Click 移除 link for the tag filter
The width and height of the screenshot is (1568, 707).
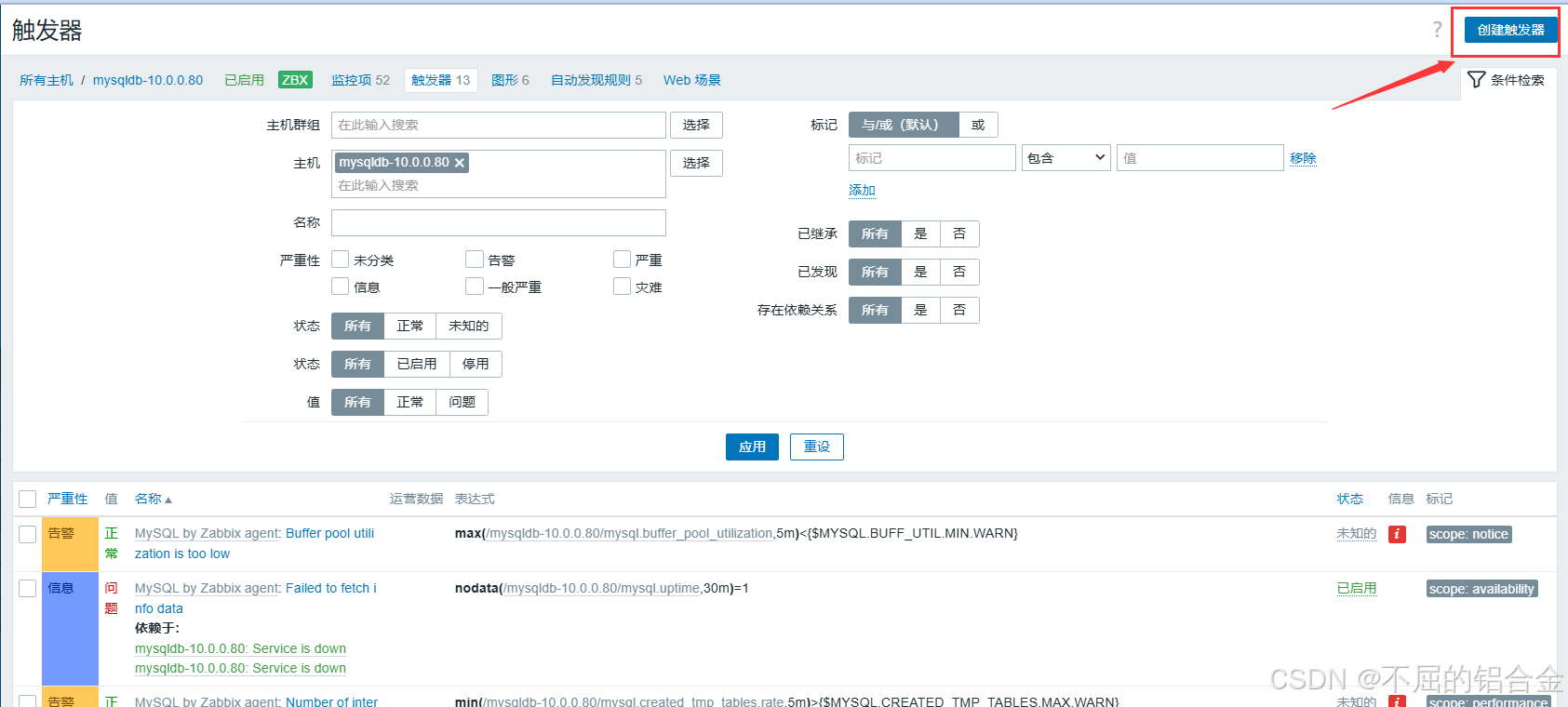click(1303, 158)
